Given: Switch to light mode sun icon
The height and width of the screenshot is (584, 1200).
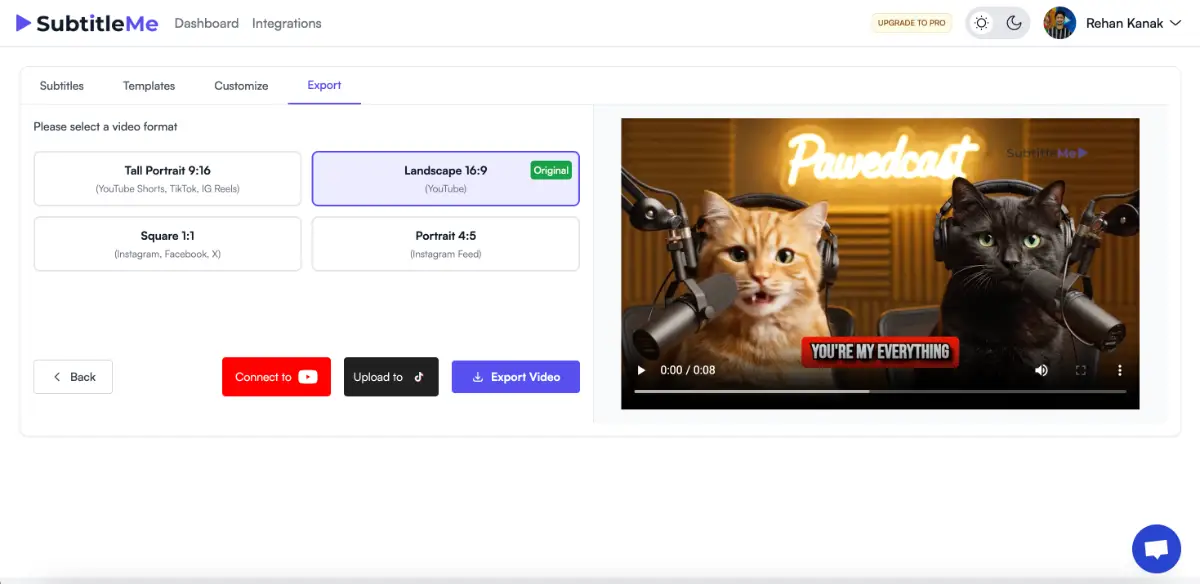Looking at the screenshot, I should pos(982,23).
